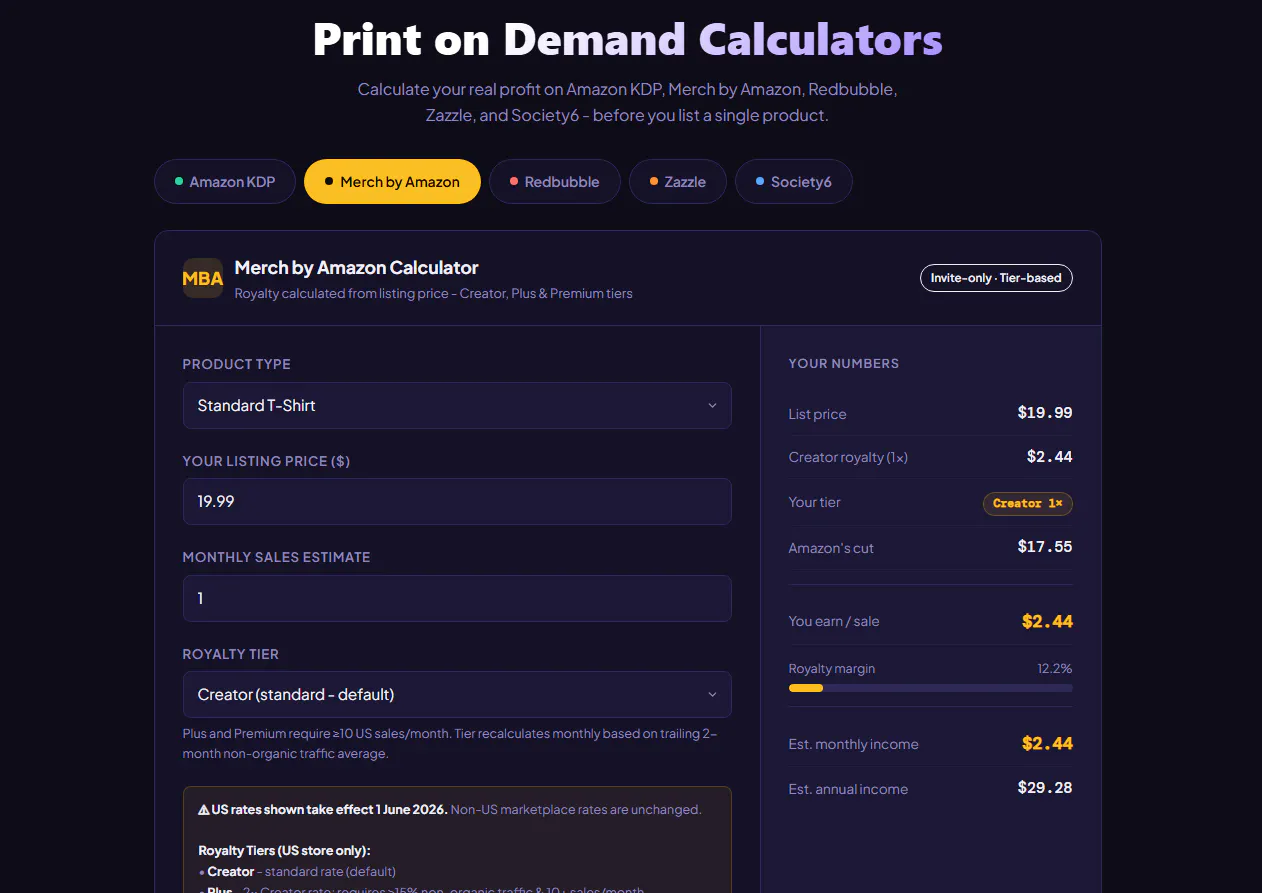The image size is (1262, 893).
Task: Click the Amazon's cut $17.55 value
Action: 1045,547
